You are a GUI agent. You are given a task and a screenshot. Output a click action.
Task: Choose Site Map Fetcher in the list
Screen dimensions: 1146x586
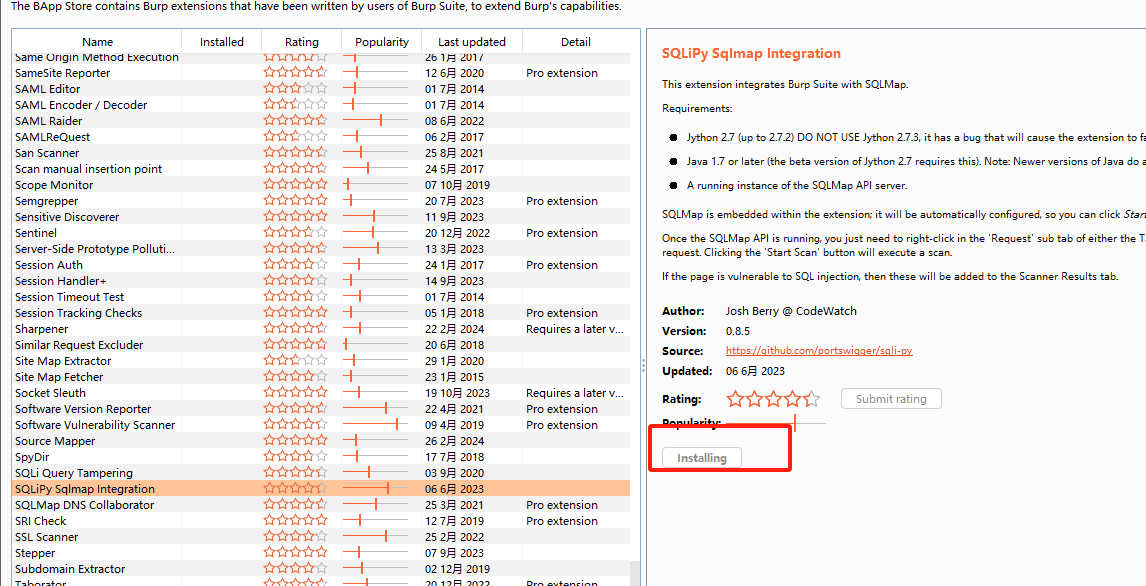point(322,377)
